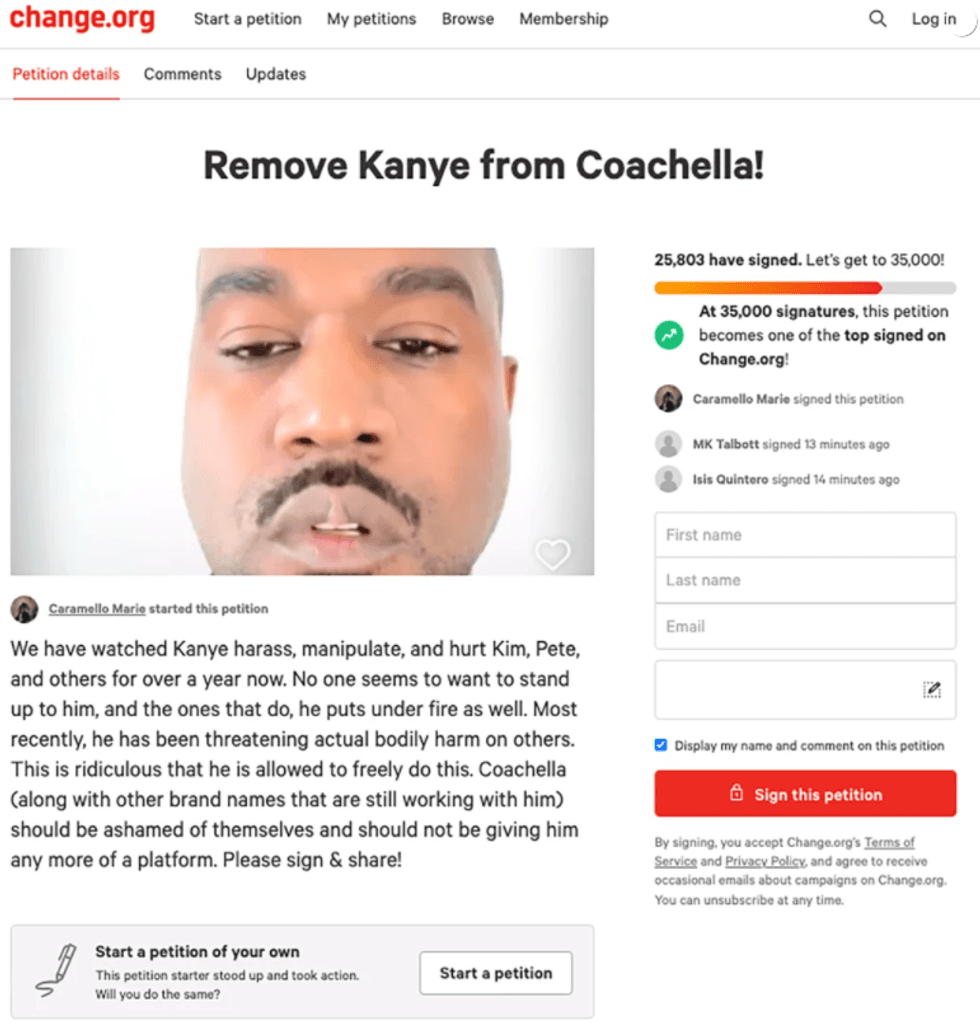980x1028 pixels.
Task: Click the outlined Start a petition button
Action: point(496,973)
